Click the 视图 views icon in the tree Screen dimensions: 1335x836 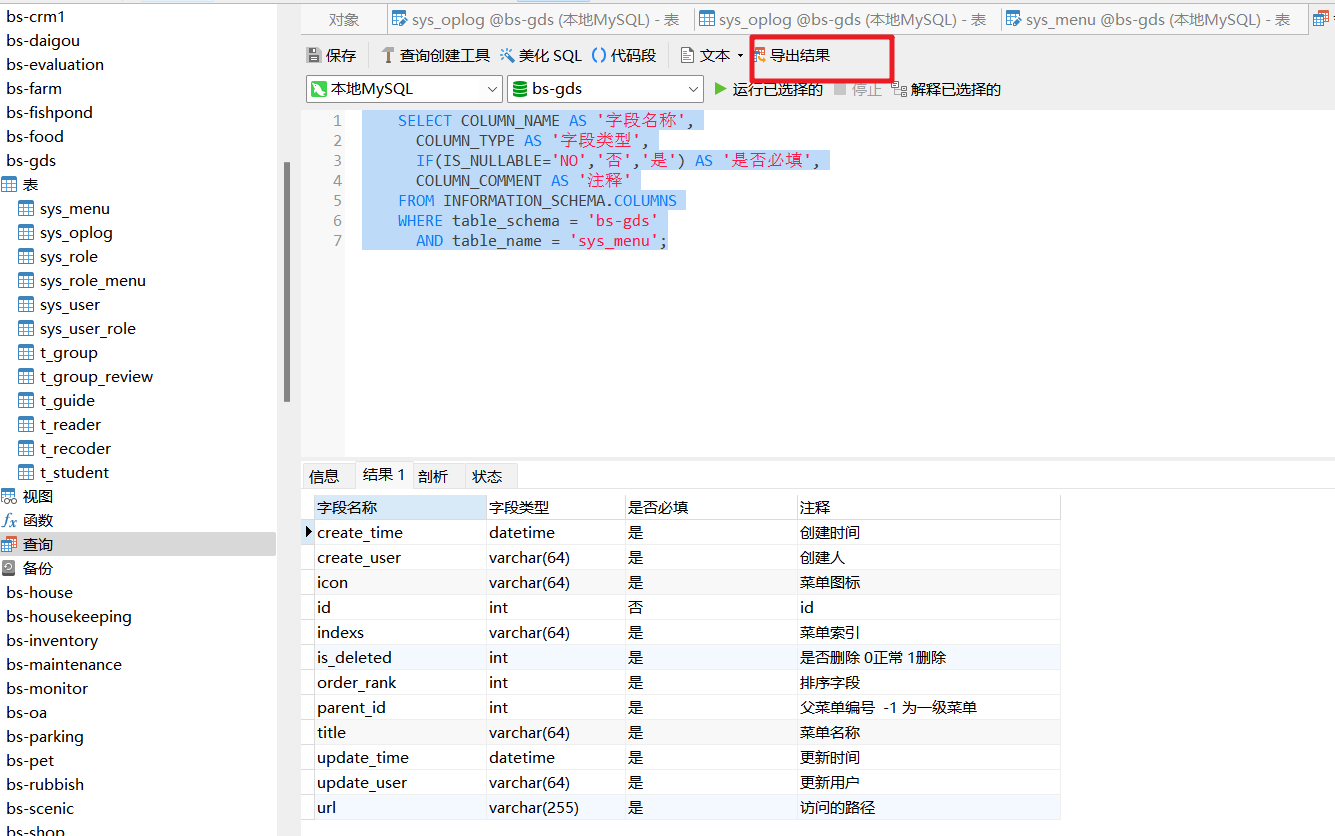pos(9,496)
